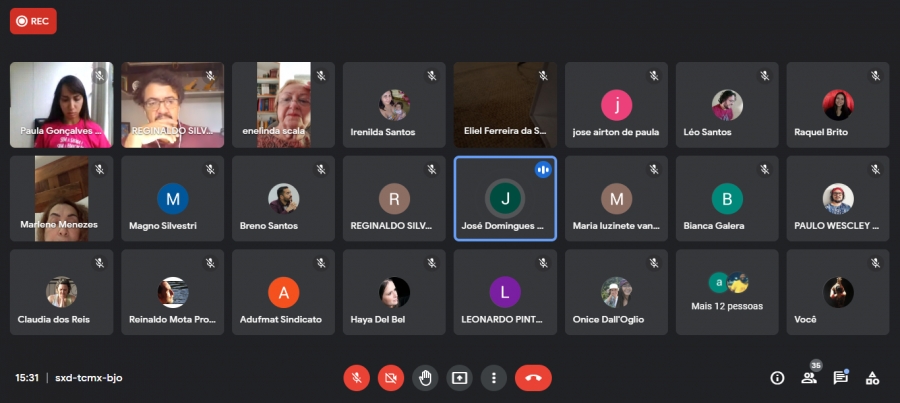Click brown R avatar of REGINALDO SILV
The width and height of the screenshot is (900, 403).
point(394,199)
